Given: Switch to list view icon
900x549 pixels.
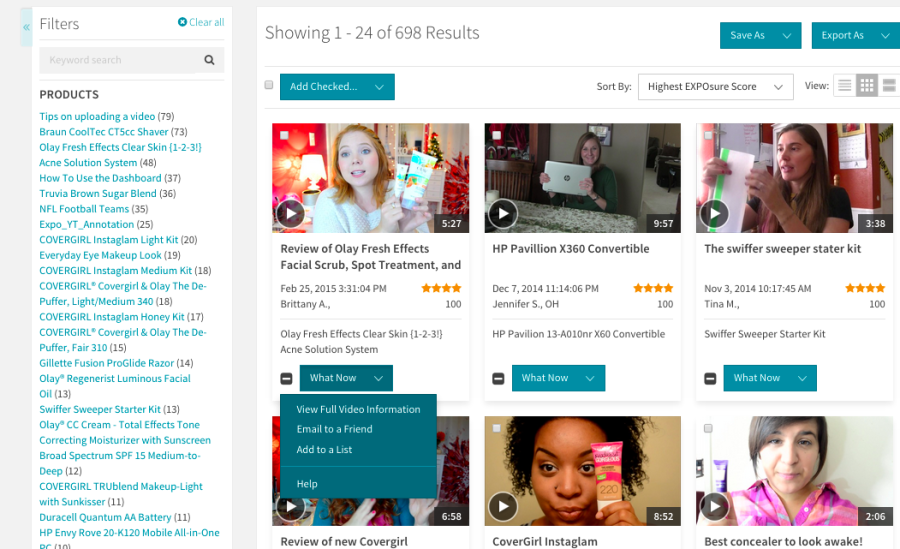Looking at the screenshot, I should point(844,86).
